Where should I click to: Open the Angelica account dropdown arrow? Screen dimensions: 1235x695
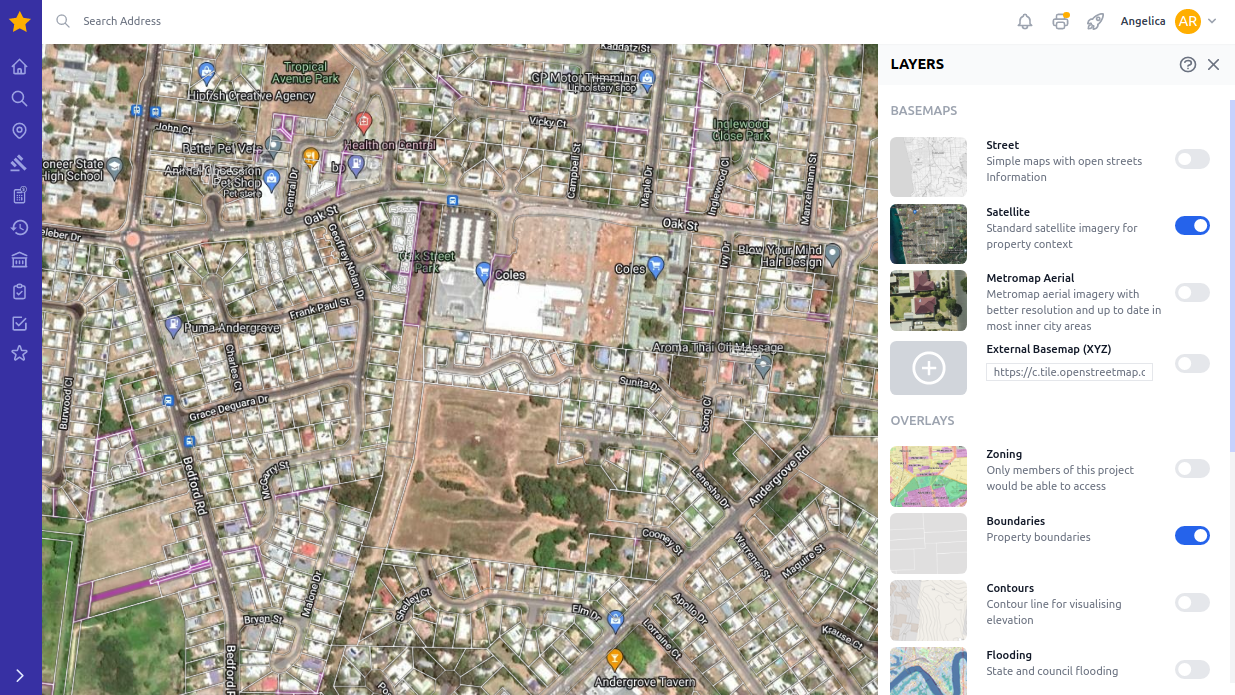[x=1212, y=21]
